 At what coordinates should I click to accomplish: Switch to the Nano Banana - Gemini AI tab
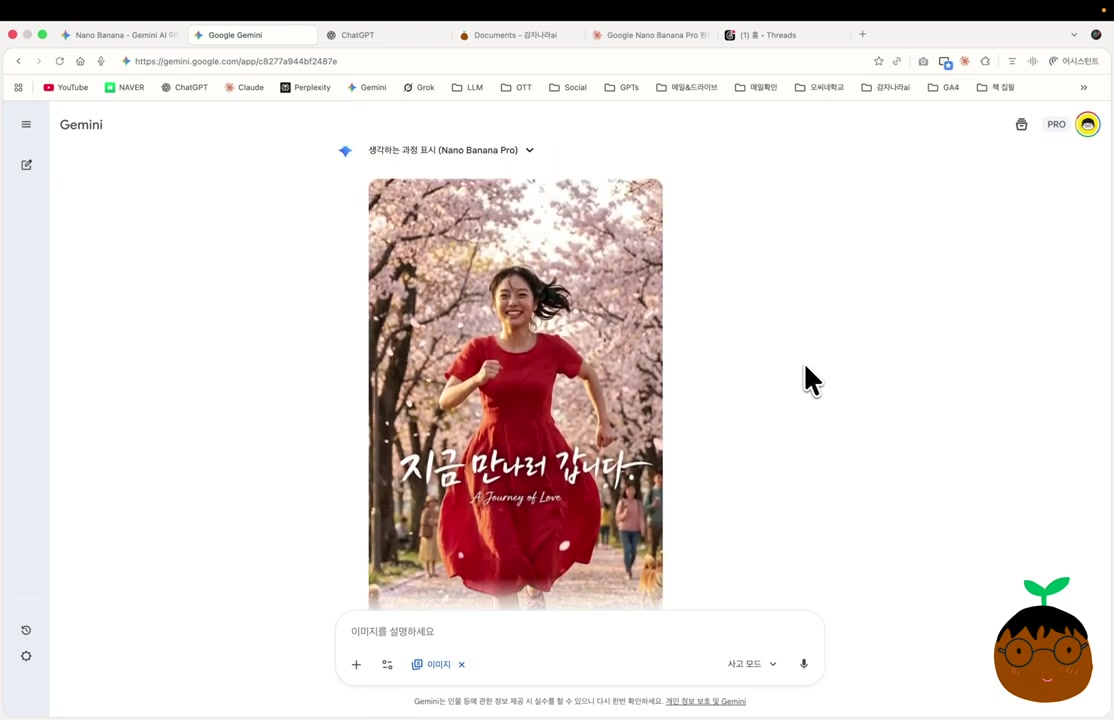pyautogui.click(x=119, y=35)
